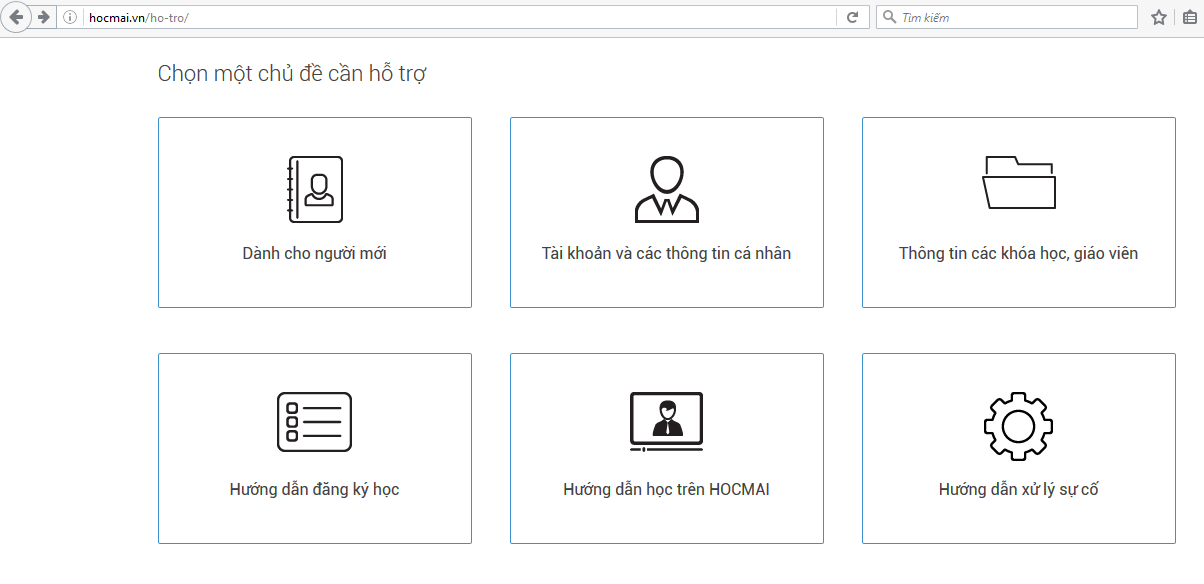This screenshot has width=1204, height=584.
Task: Bookmark this page with the star icon
Action: (1159, 17)
